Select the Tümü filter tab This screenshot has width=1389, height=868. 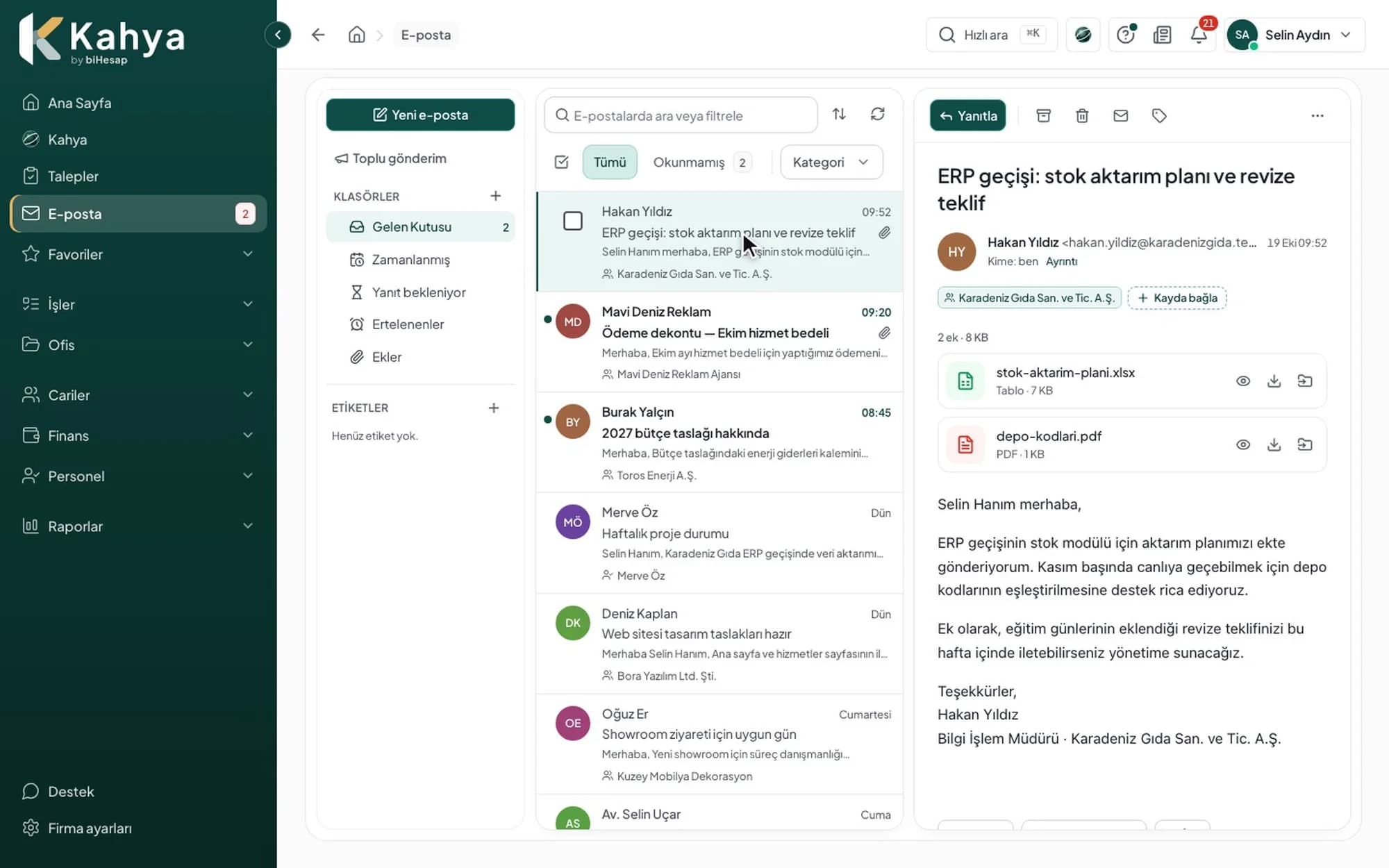pos(610,162)
